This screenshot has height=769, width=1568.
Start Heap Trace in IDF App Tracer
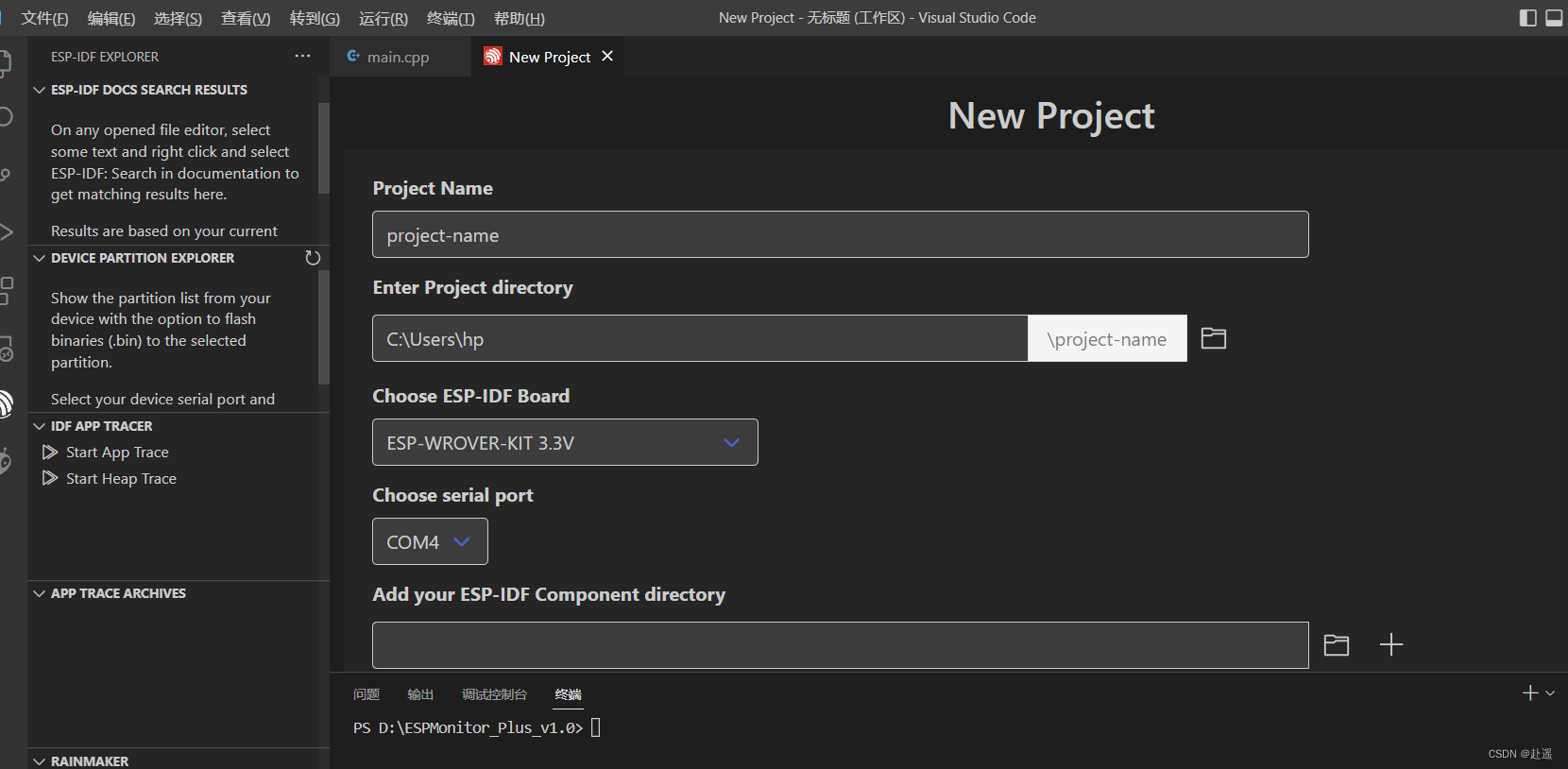tap(121, 478)
